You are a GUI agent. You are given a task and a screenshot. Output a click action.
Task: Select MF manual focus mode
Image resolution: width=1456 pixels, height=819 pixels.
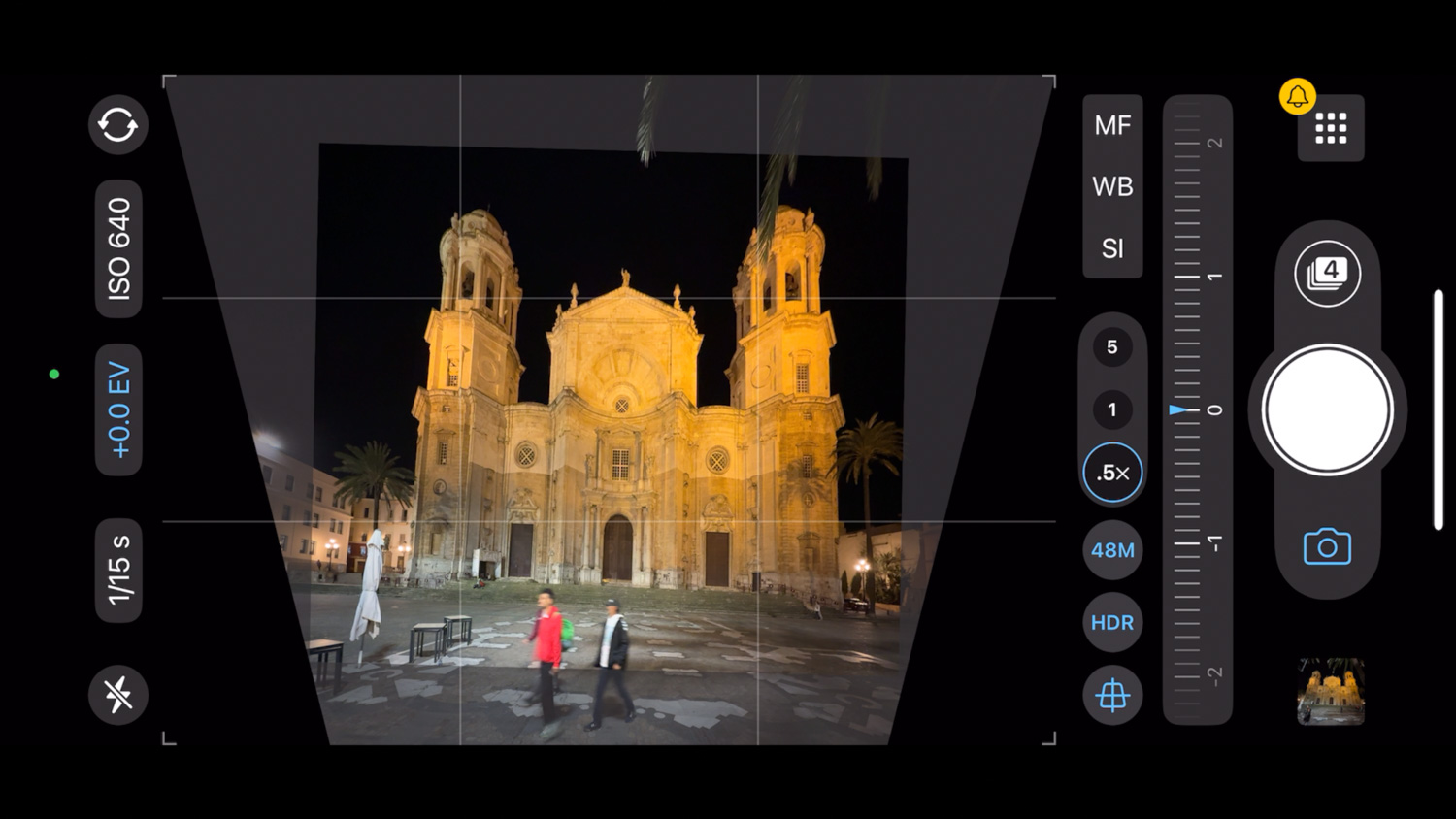coord(1112,125)
